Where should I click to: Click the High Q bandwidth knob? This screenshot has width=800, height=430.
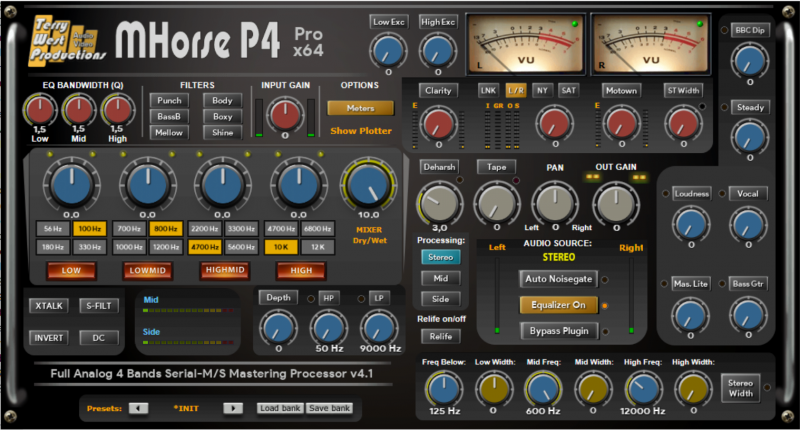pos(117,110)
